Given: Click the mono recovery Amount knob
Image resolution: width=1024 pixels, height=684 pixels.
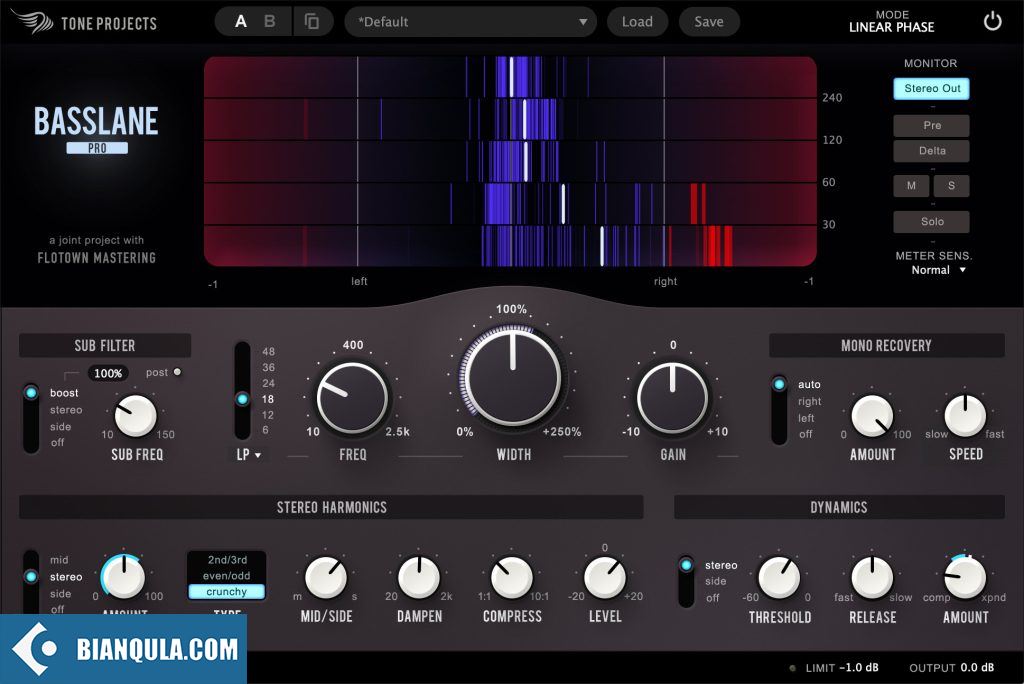Looking at the screenshot, I should pos(872,415).
